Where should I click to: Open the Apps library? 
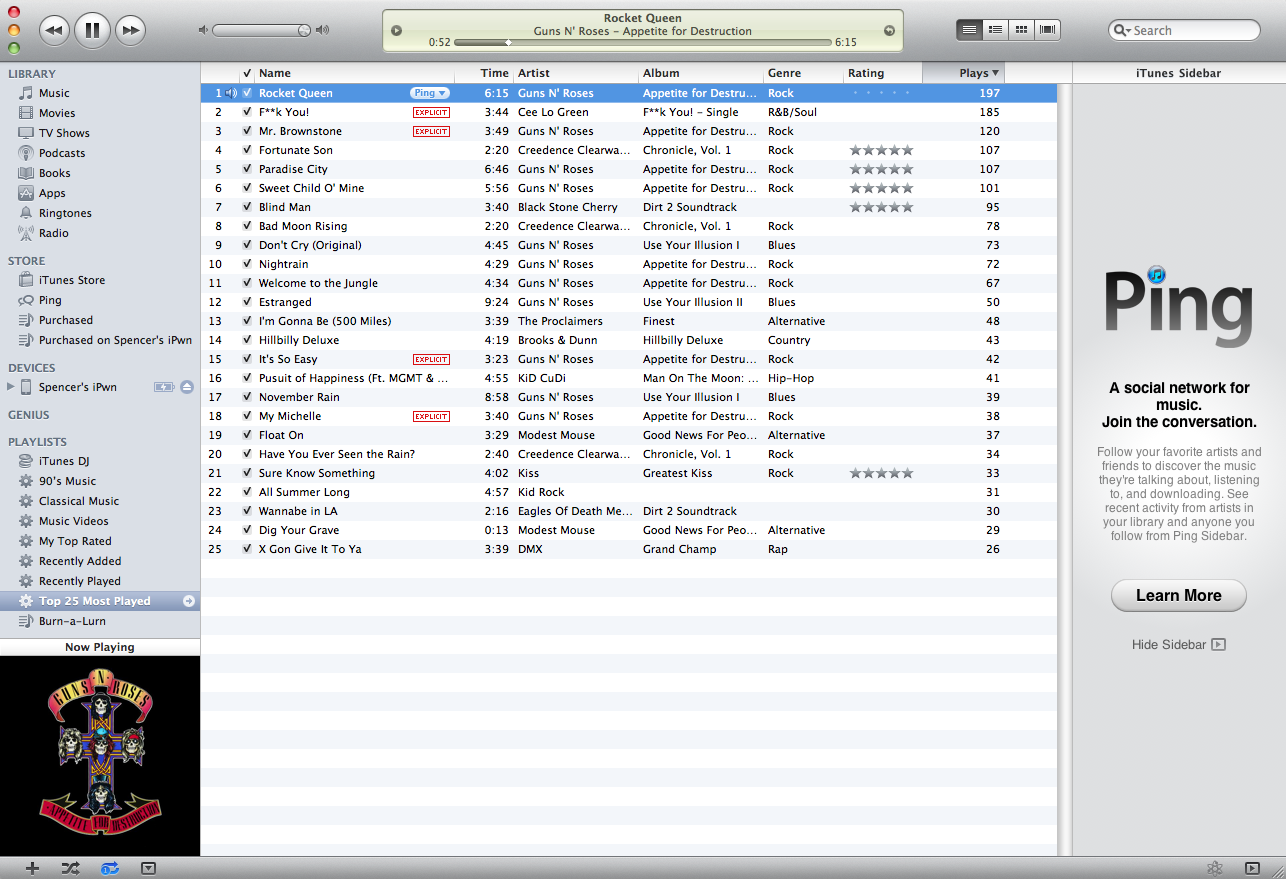(52, 193)
